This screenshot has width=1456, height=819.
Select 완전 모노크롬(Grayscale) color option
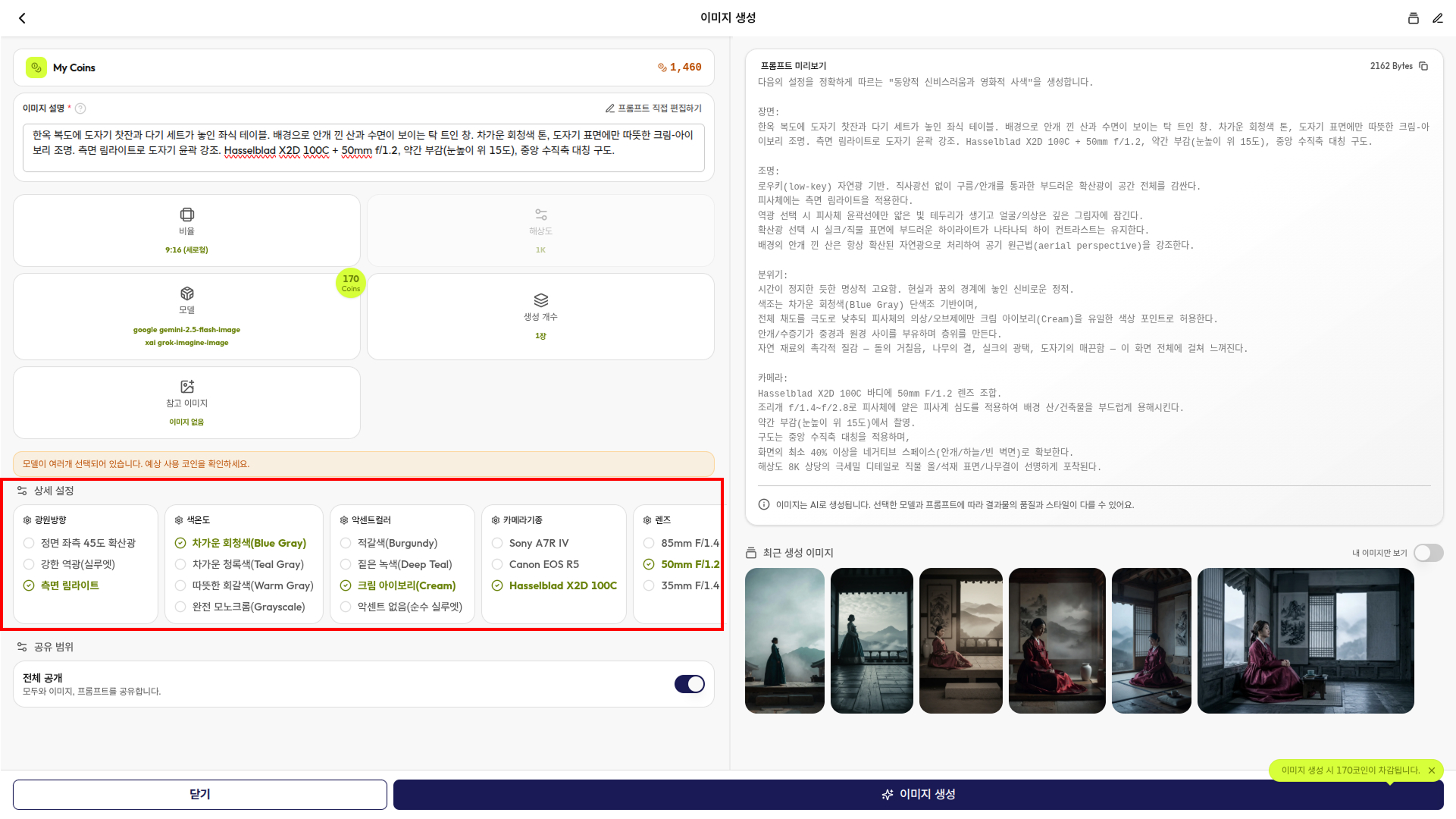point(248,607)
